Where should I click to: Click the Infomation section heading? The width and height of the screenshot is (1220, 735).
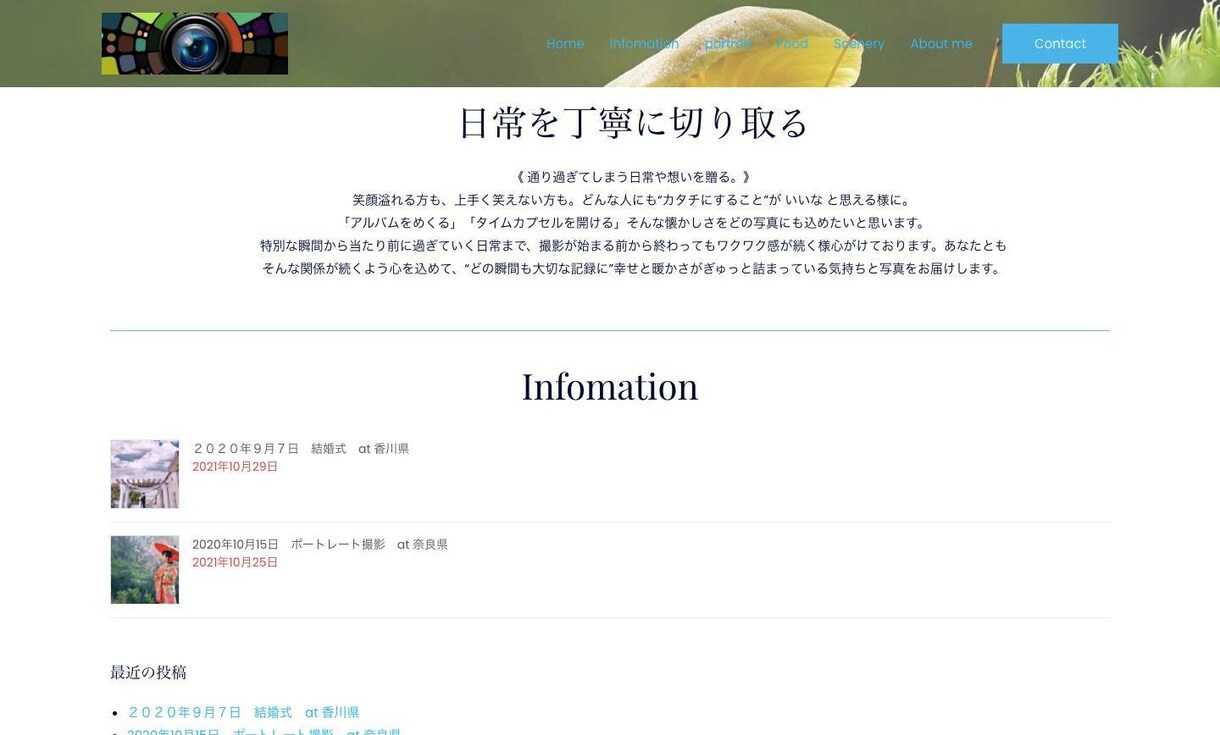[x=610, y=386]
